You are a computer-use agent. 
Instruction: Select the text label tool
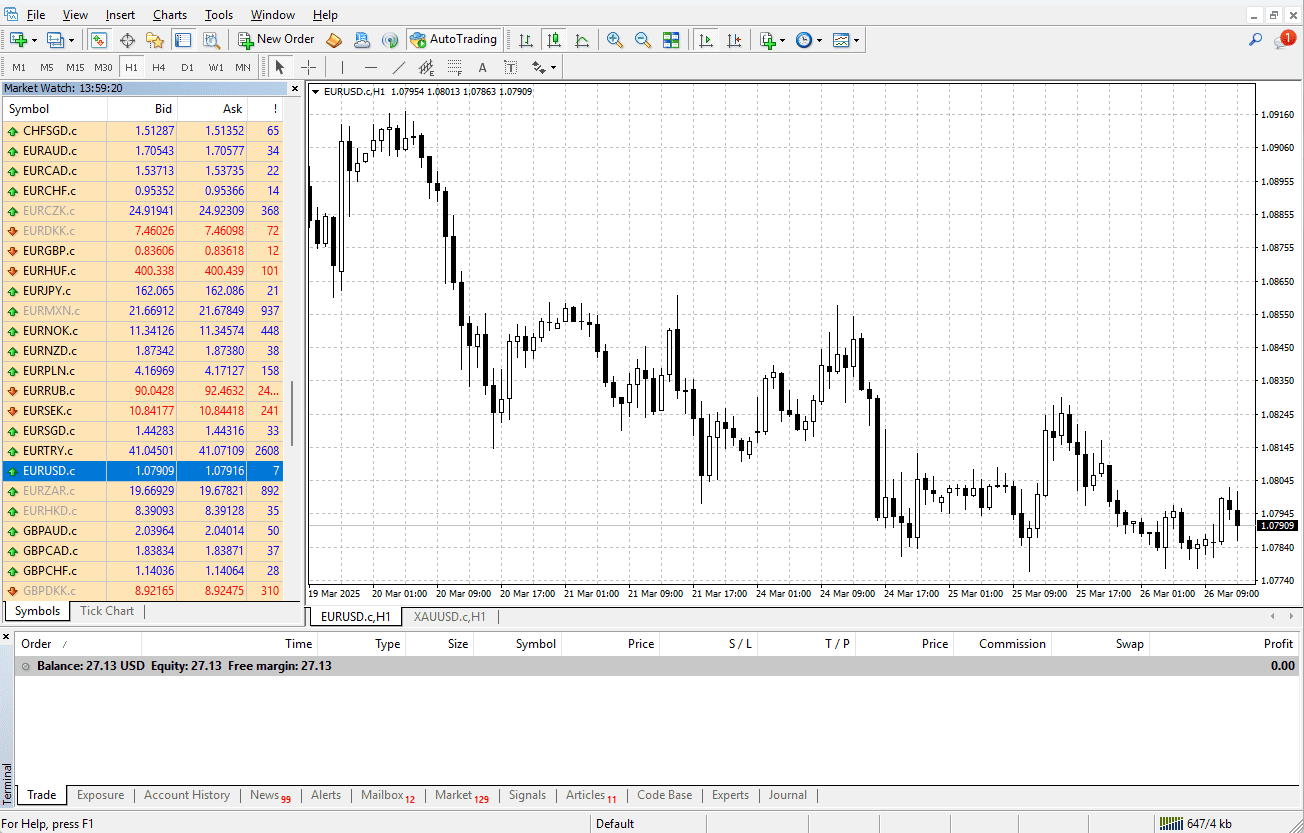(x=510, y=68)
